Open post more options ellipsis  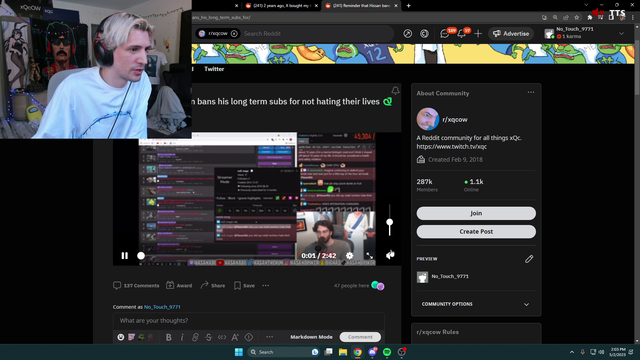pyautogui.click(x=266, y=285)
